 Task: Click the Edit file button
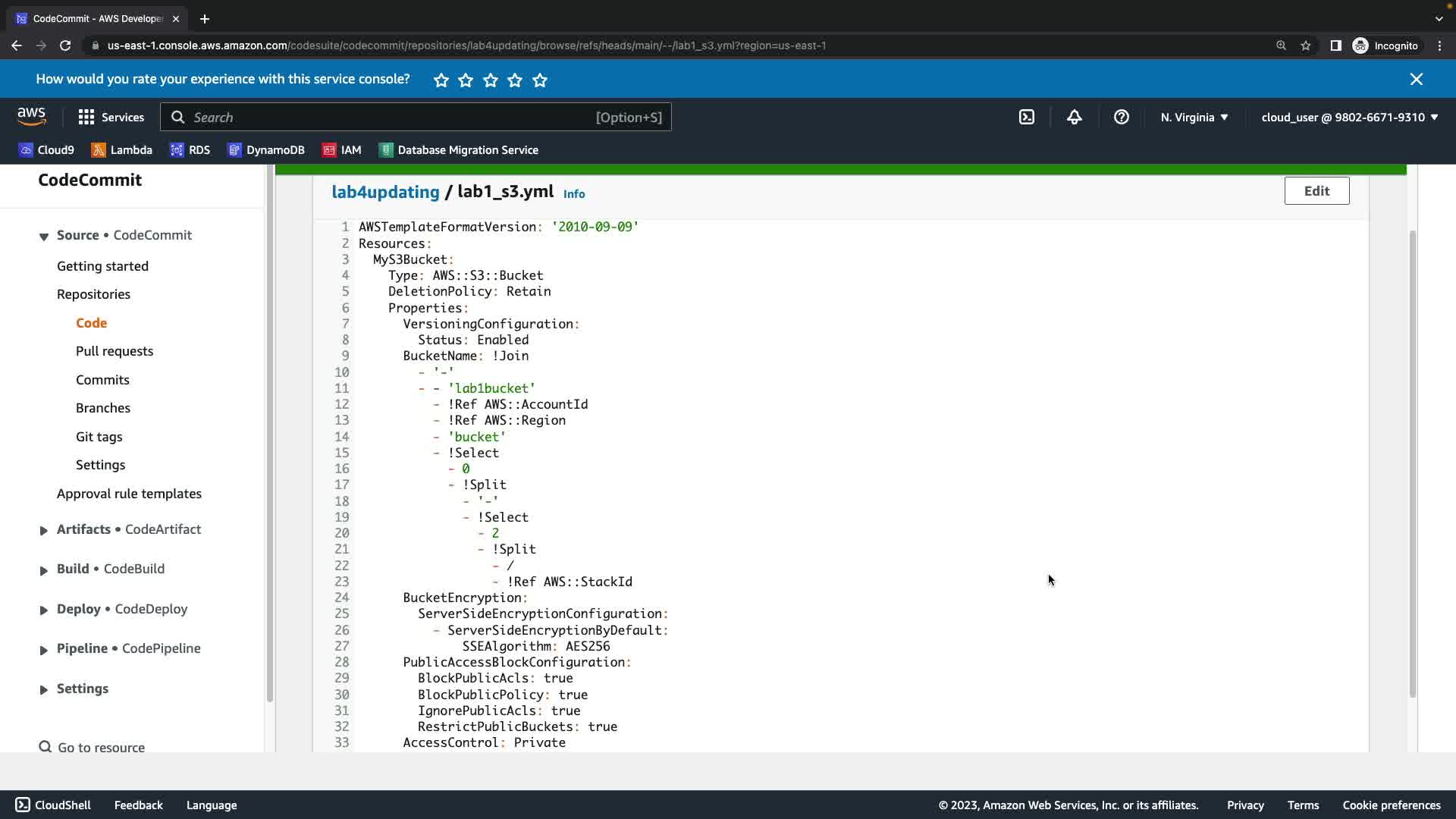pyautogui.click(x=1316, y=191)
